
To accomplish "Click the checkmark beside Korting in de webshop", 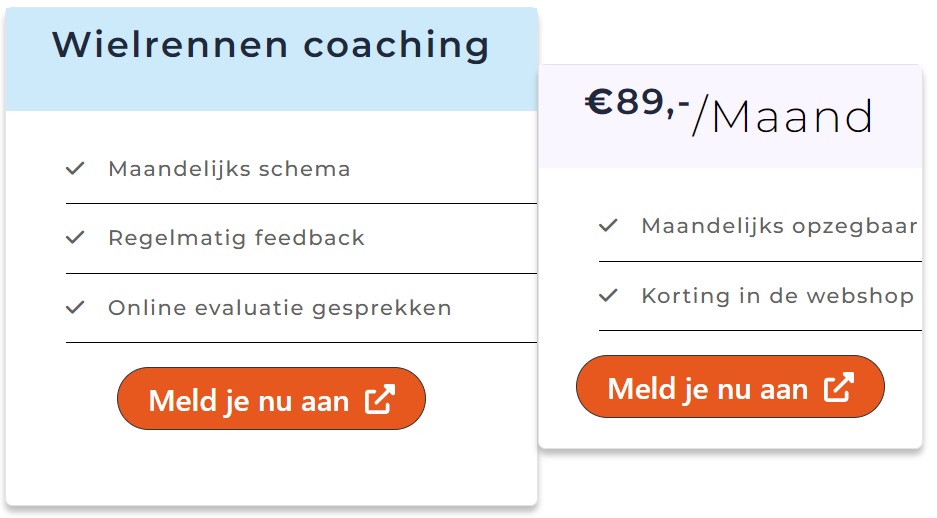I will coord(608,296).
